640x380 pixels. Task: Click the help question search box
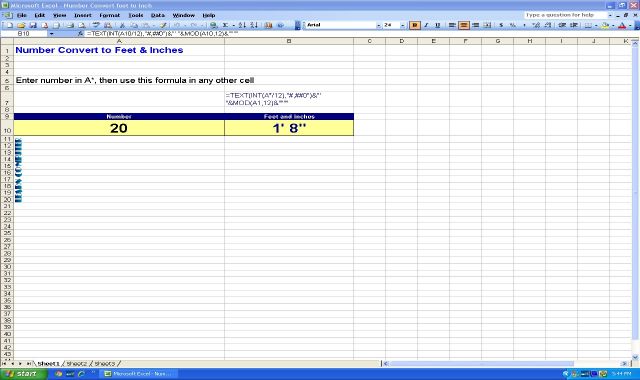(x=565, y=15)
